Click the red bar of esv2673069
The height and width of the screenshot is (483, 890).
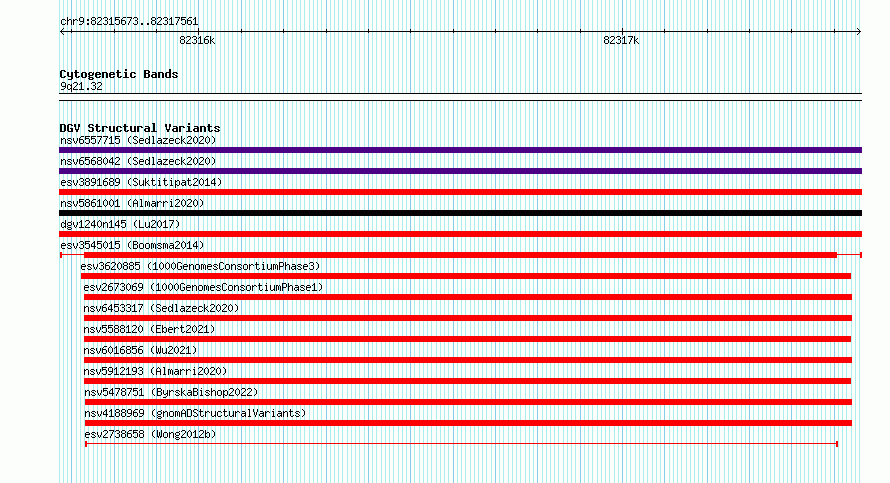click(468, 297)
